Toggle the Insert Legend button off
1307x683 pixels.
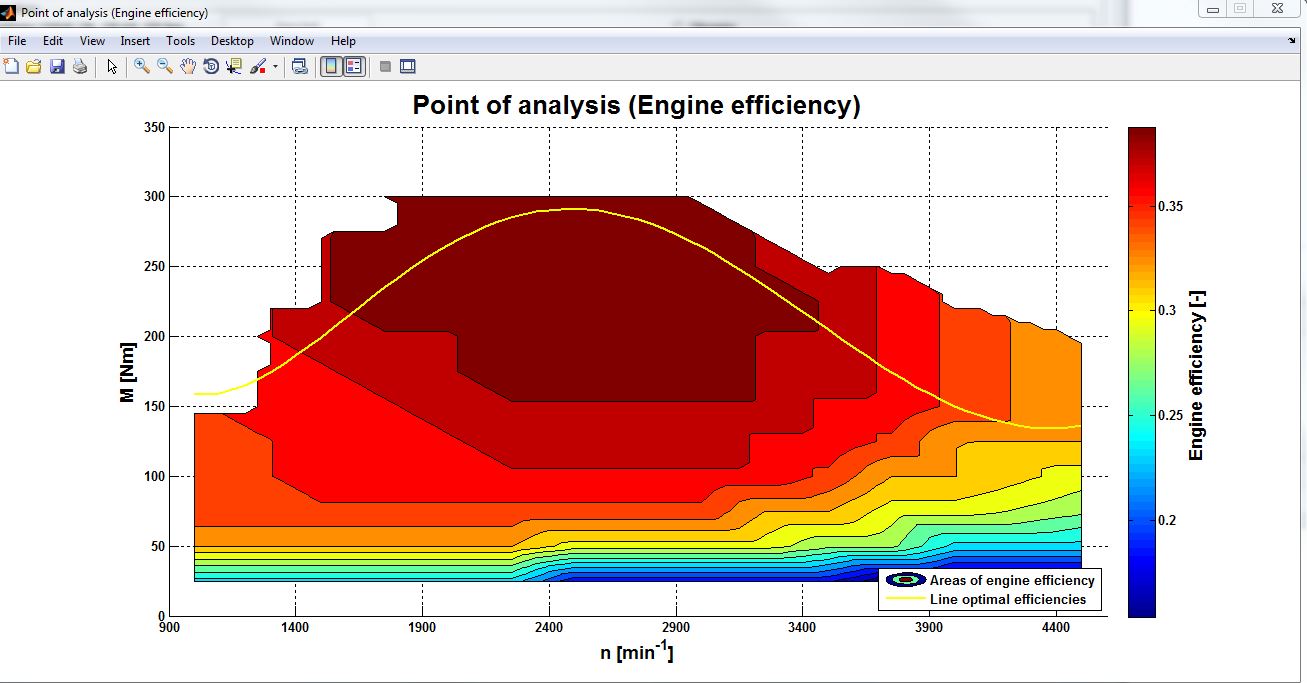click(354, 67)
